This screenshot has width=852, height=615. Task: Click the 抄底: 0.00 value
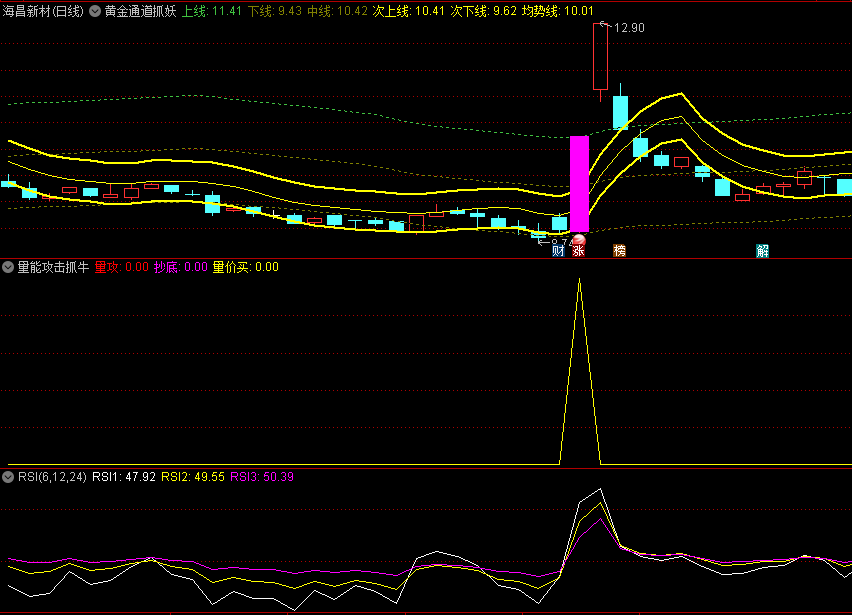point(180,267)
